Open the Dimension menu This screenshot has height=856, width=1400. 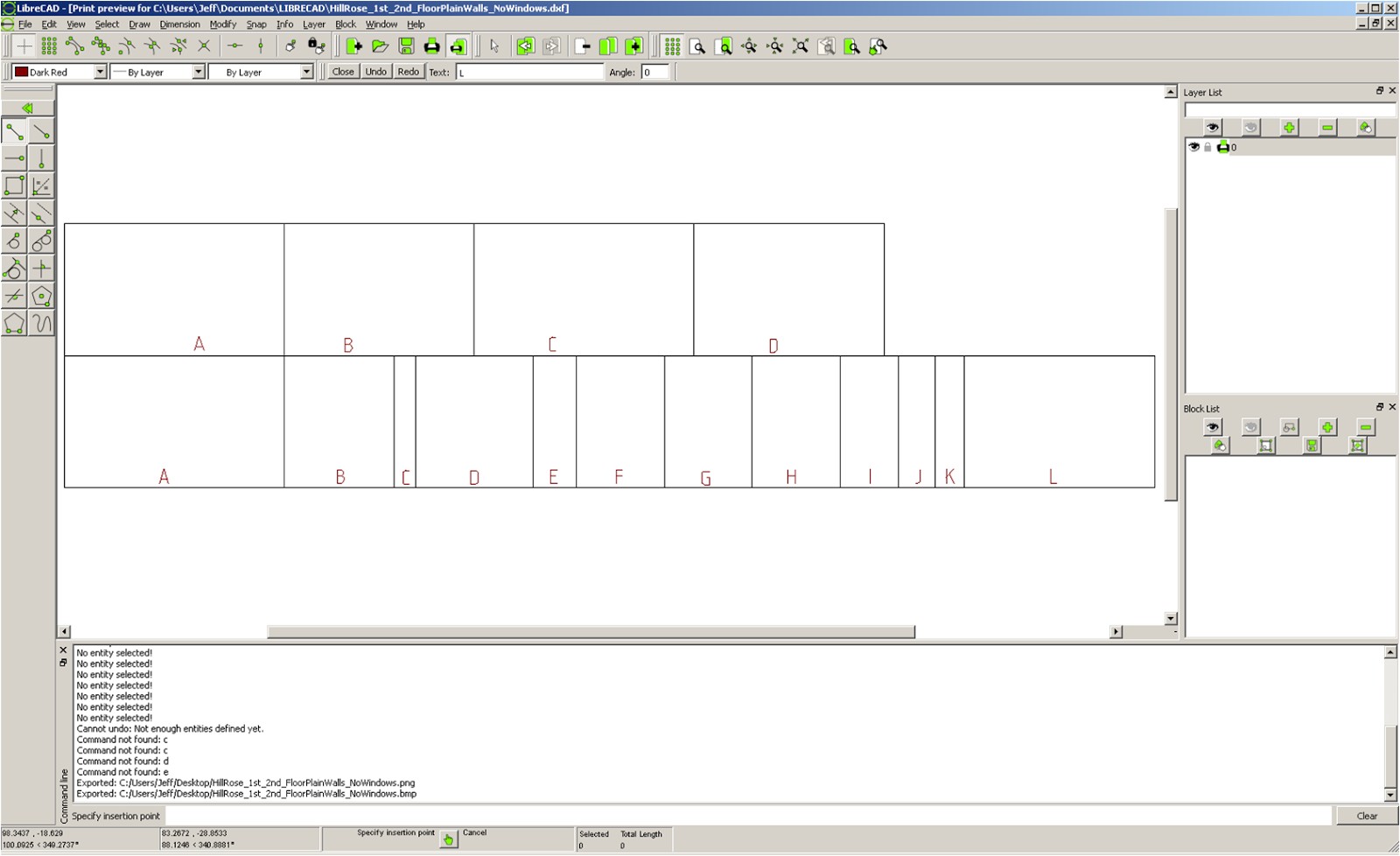point(179,24)
